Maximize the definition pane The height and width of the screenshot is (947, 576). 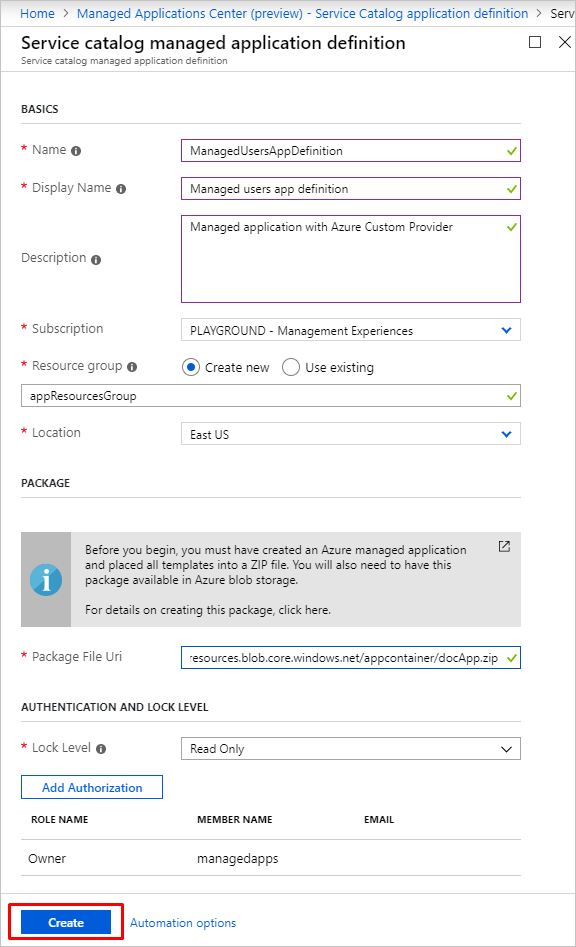(536, 42)
